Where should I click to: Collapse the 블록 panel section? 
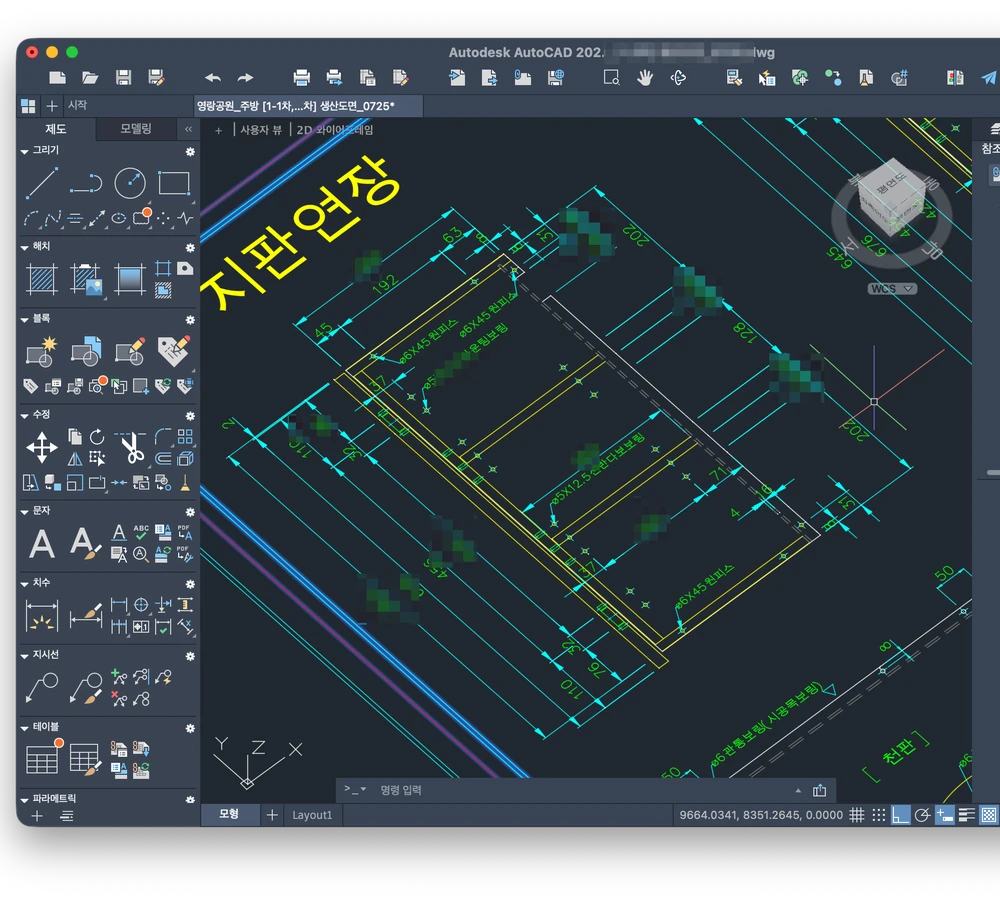[24, 319]
